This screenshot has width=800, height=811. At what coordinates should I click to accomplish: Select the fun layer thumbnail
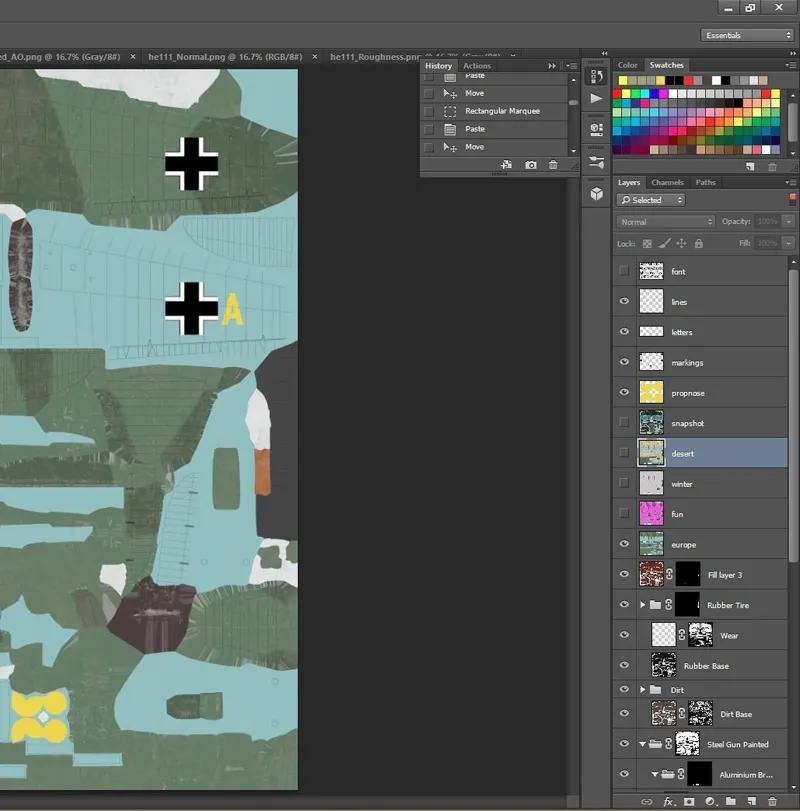tap(651, 514)
